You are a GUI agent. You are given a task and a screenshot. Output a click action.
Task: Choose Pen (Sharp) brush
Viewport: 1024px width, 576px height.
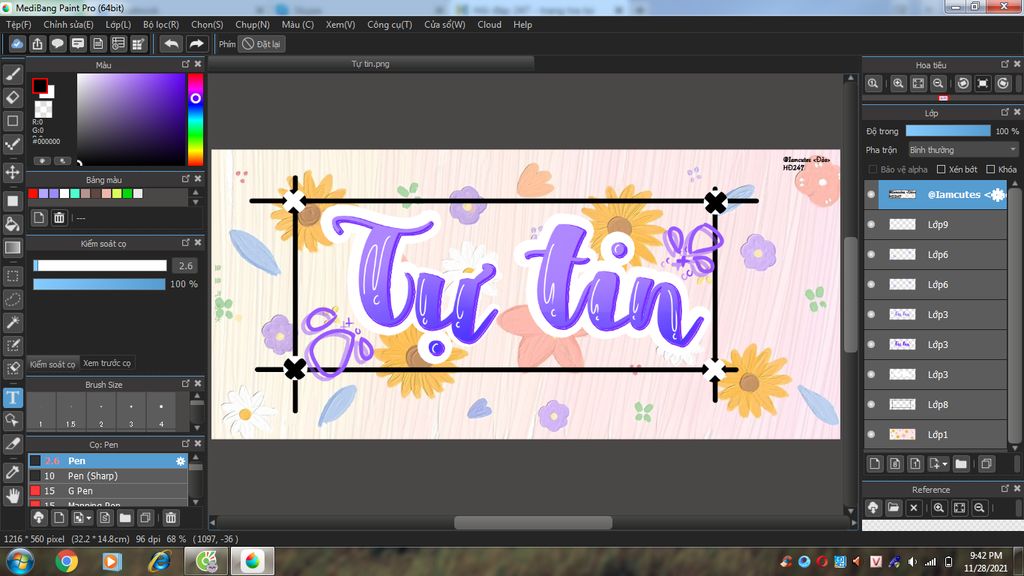(x=108, y=476)
